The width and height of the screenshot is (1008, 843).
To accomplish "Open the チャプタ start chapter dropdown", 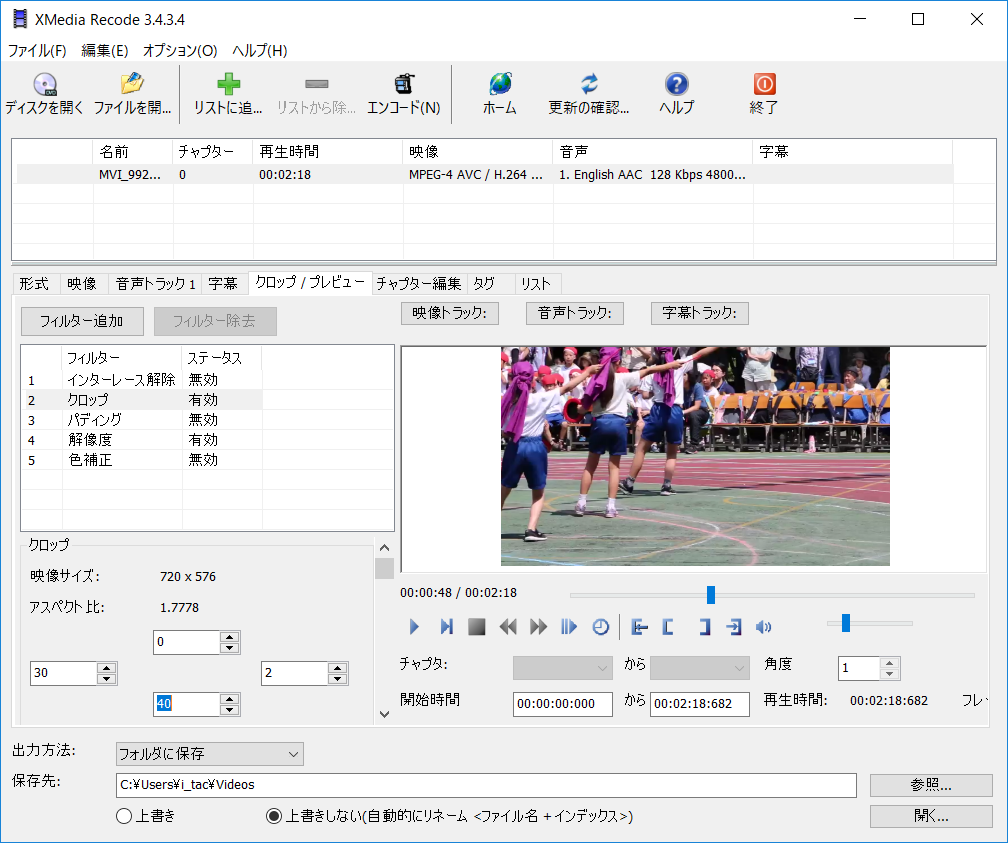I will click(562, 668).
